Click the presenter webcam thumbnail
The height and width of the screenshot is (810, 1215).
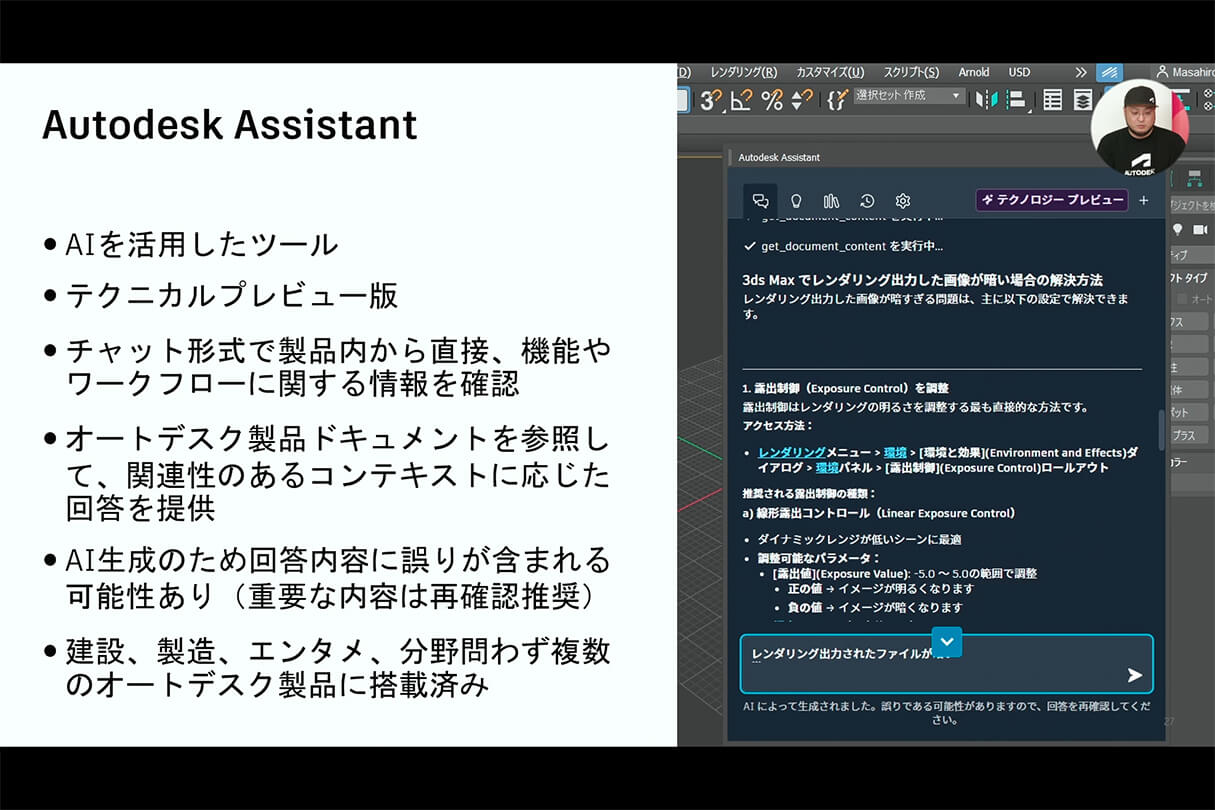pyautogui.click(x=1139, y=129)
